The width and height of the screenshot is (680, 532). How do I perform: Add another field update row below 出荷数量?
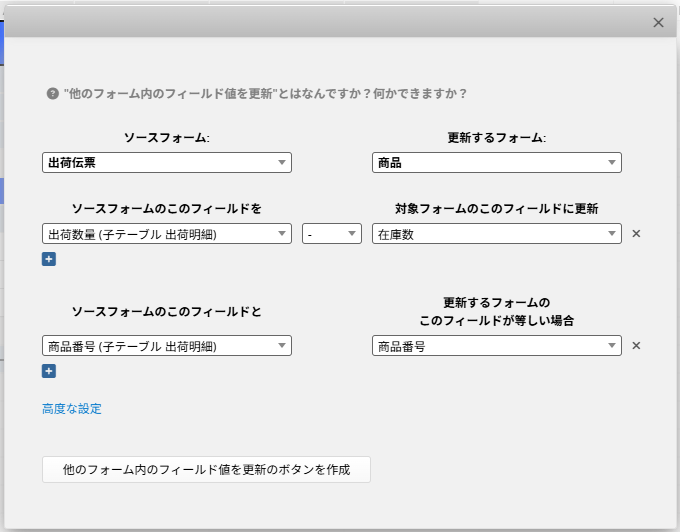[49, 259]
